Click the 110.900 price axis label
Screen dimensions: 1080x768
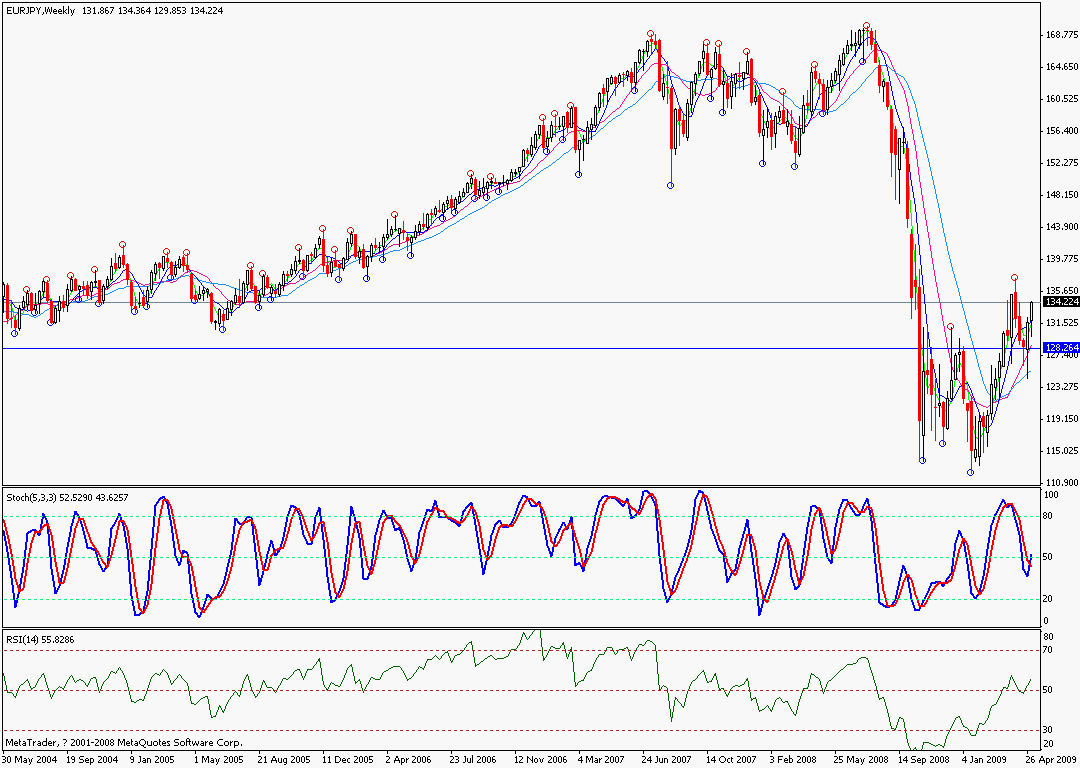click(1061, 483)
